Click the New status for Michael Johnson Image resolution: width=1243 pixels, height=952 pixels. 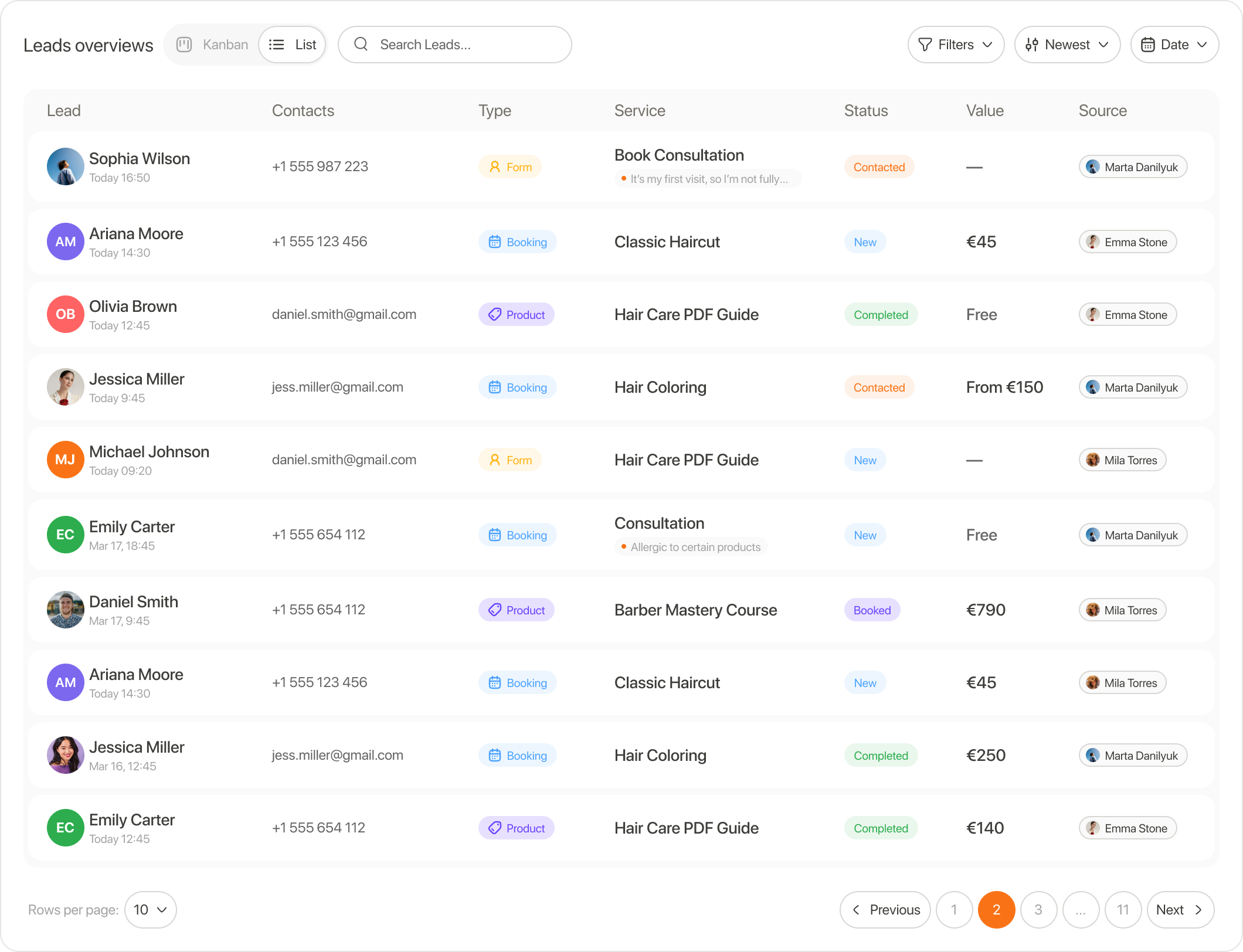865,460
